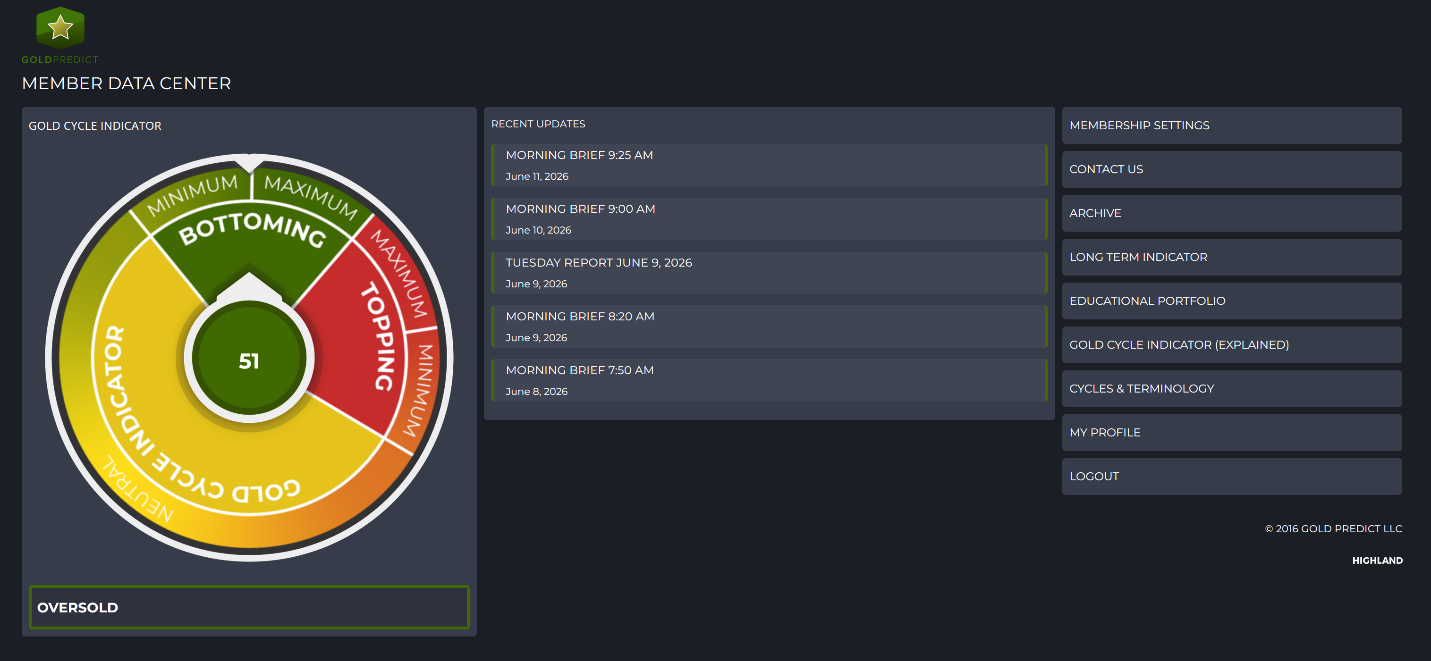The width and height of the screenshot is (1431, 661).
Task: Click the © 2016 Gold Predict LLC text
Action: [1333, 529]
